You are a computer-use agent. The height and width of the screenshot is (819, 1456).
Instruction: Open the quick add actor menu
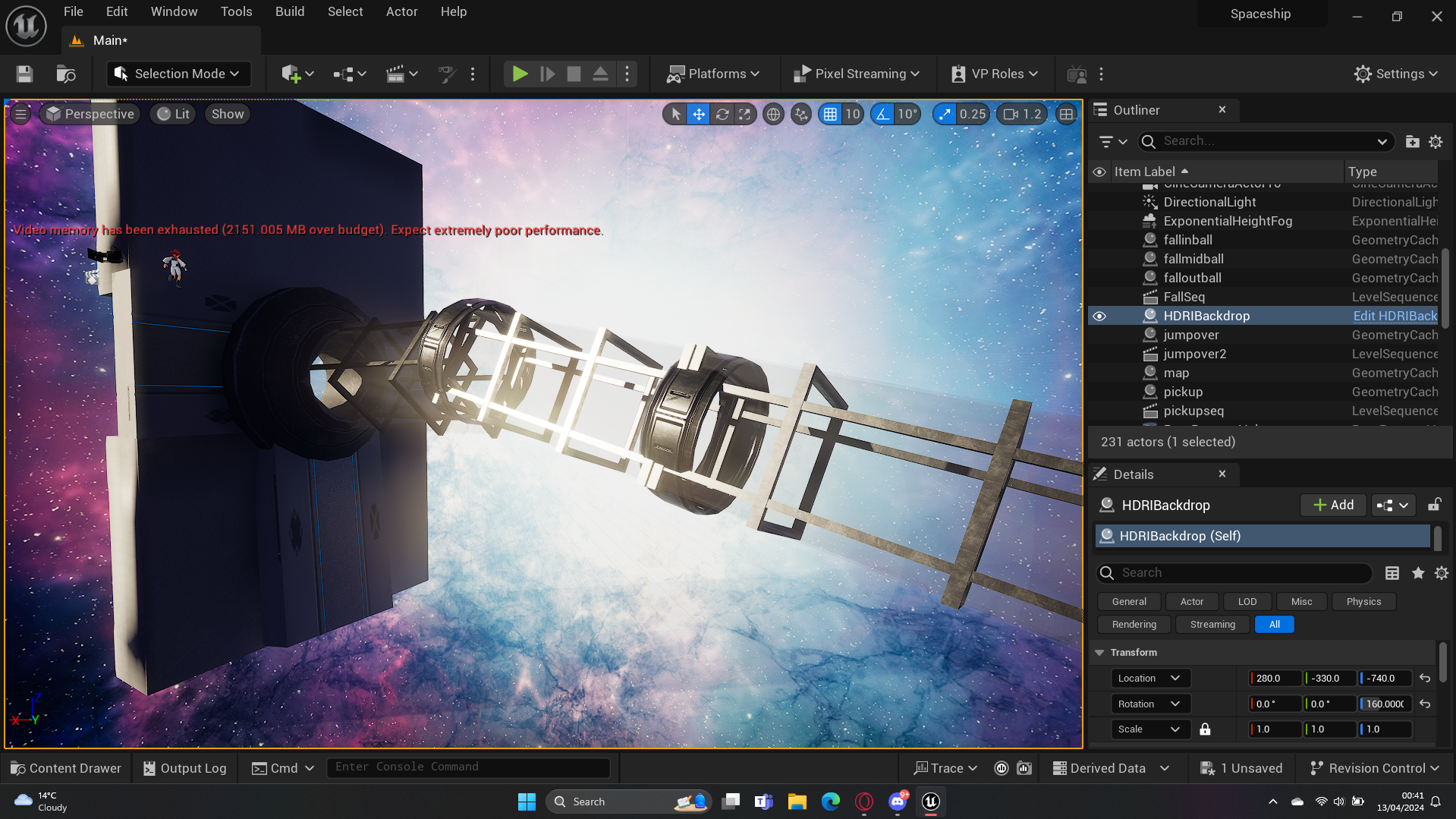[297, 74]
